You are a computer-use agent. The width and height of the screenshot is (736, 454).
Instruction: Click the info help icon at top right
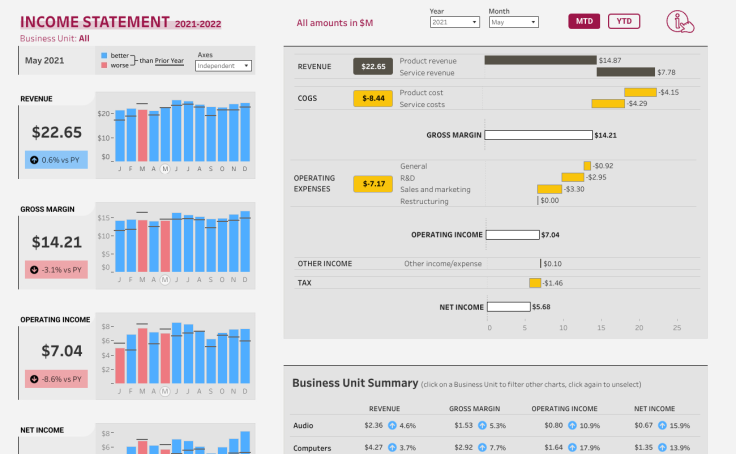click(x=680, y=22)
